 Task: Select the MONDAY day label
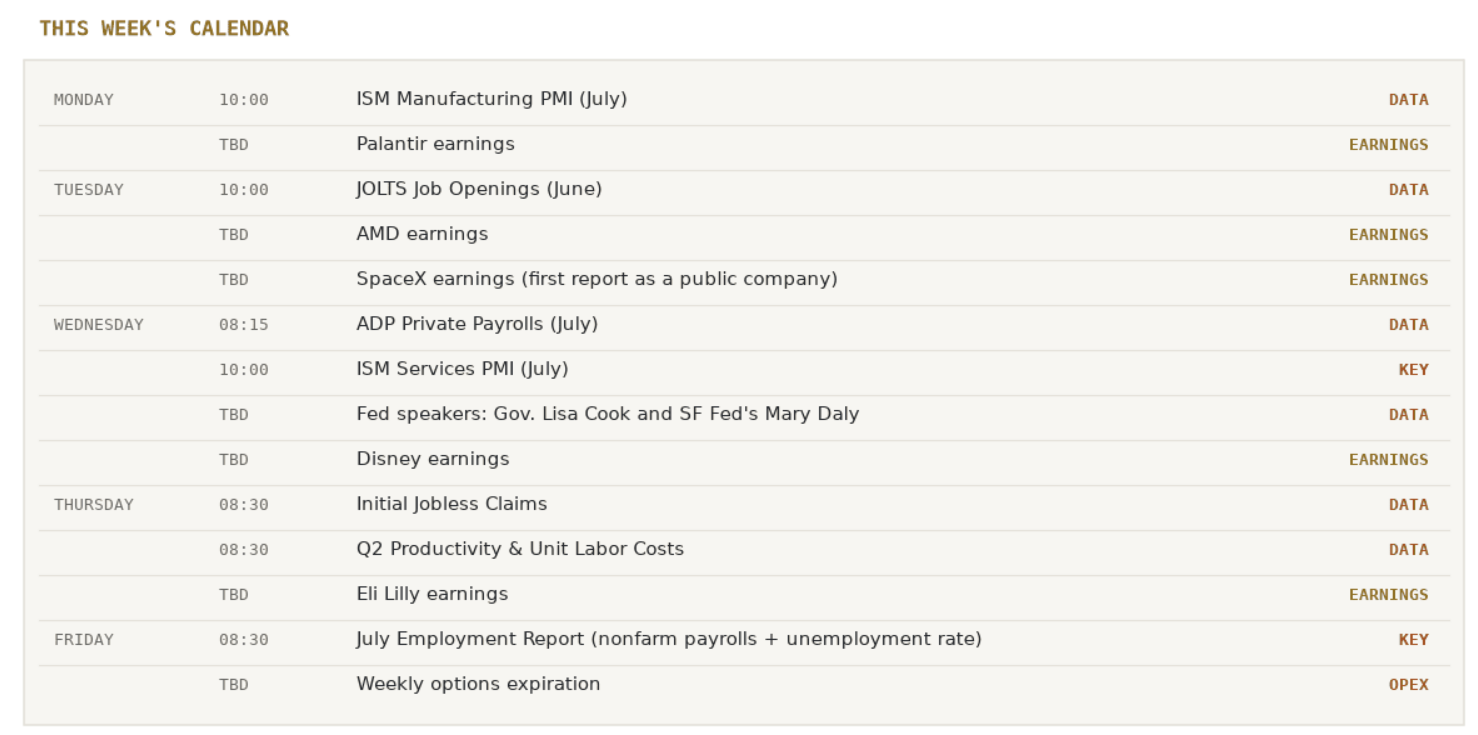tap(84, 100)
